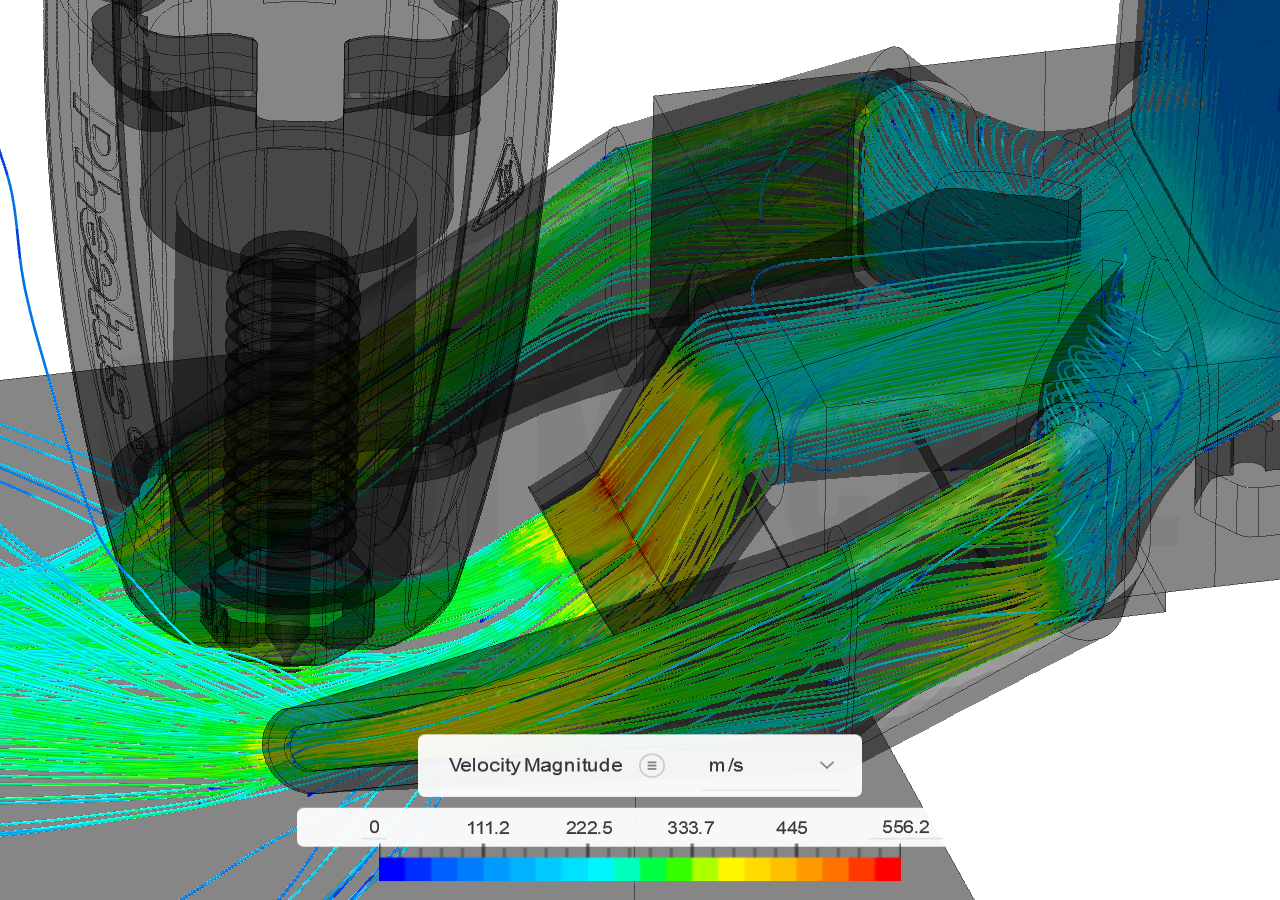Select the minimum value 0 on the scale

(374, 827)
